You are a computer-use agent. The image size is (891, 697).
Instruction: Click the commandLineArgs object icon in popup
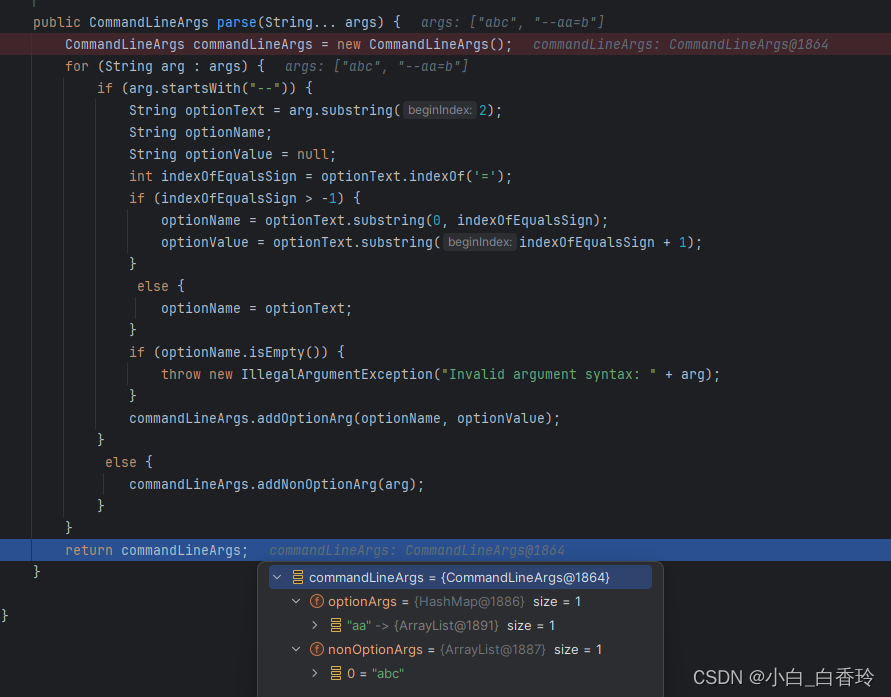tap(298, 578)
